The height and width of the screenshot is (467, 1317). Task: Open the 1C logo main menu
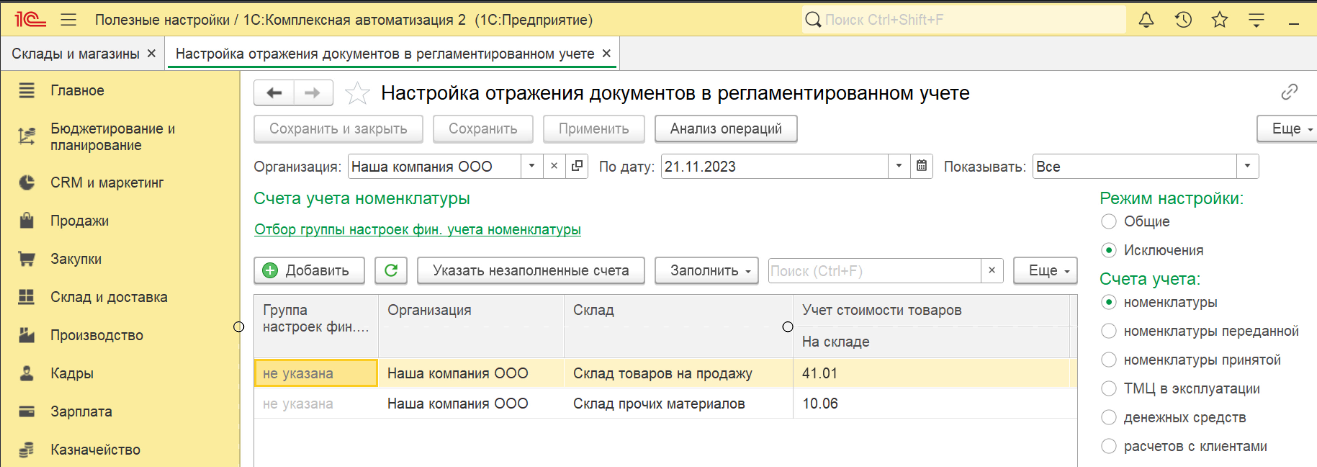pyautogui.click(x=29, y=19)
